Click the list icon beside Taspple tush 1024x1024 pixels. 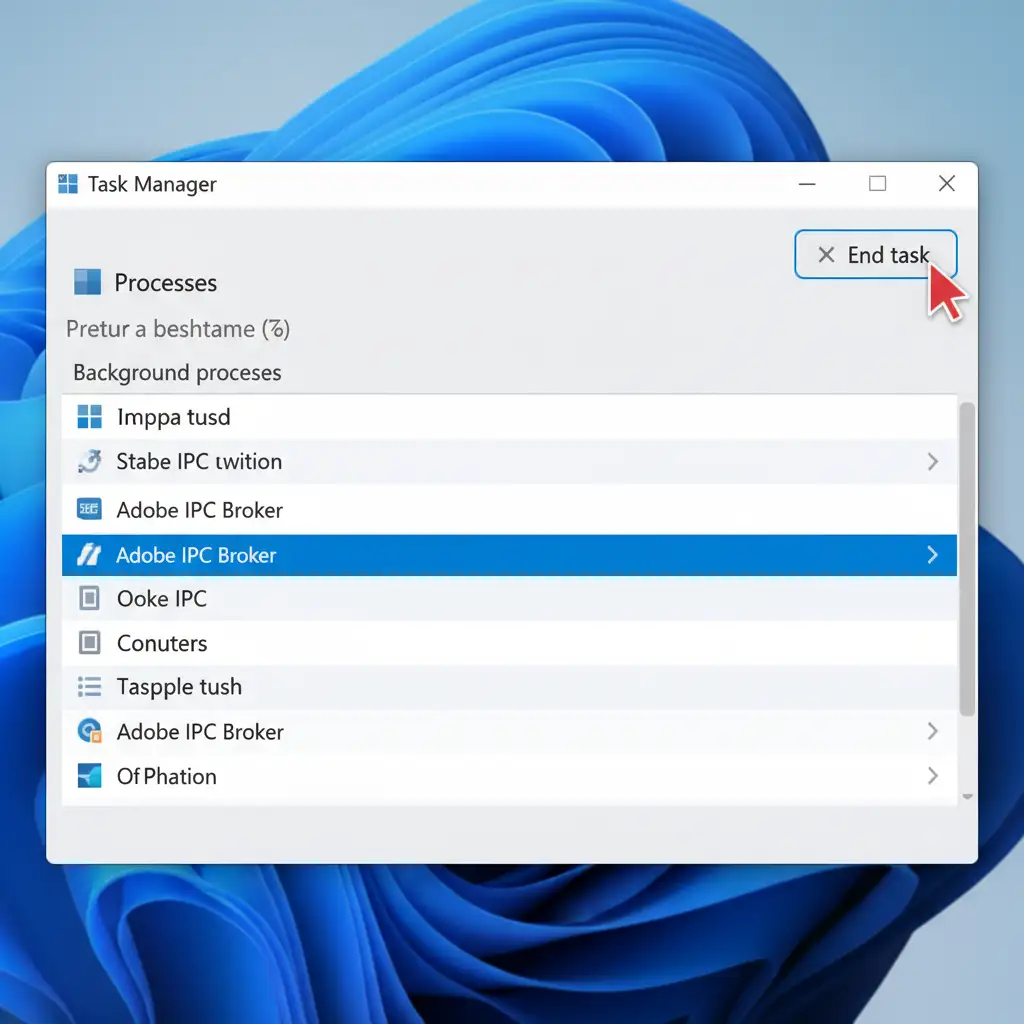[90, 687]
